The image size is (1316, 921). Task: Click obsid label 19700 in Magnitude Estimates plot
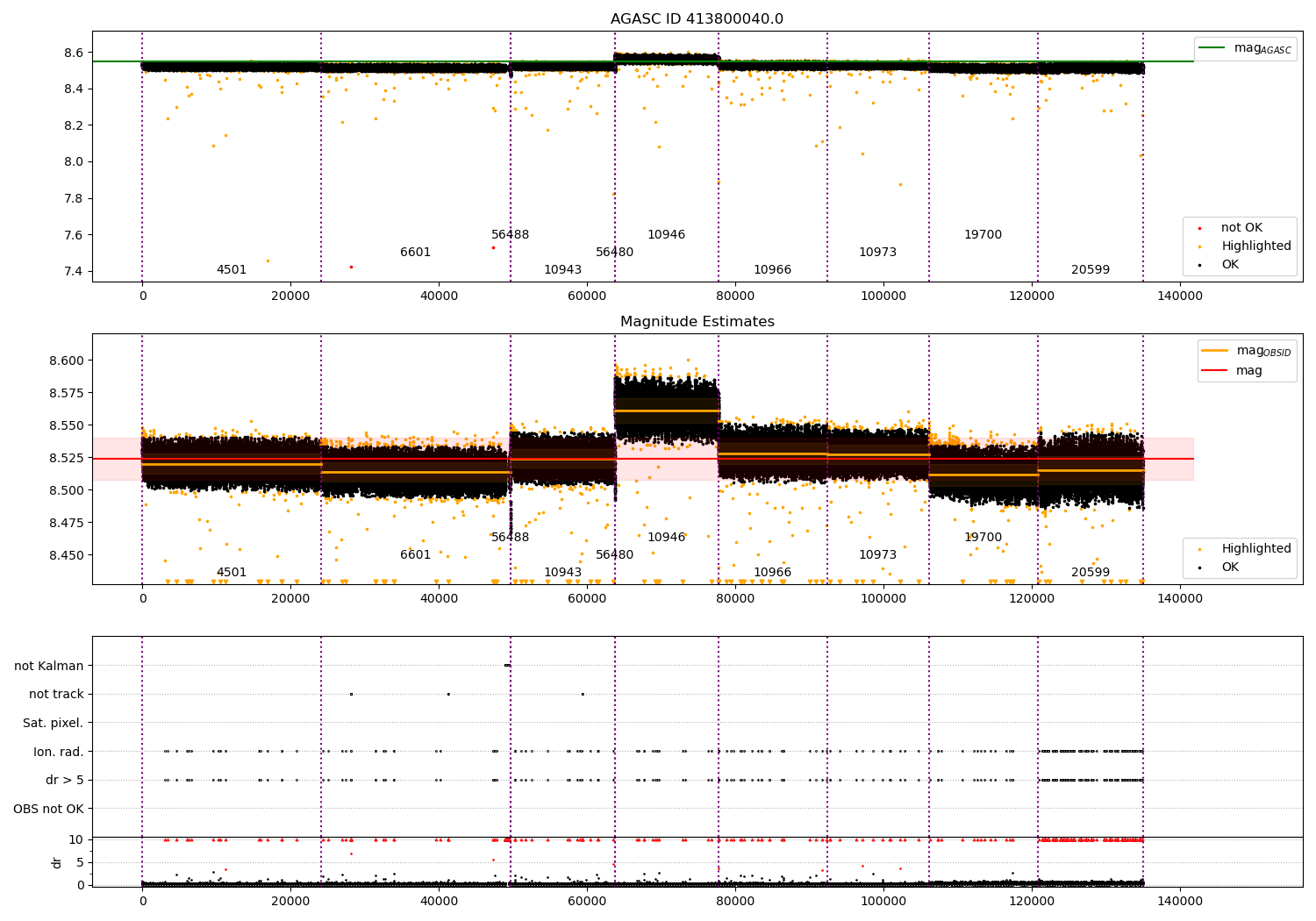(983, 538)
